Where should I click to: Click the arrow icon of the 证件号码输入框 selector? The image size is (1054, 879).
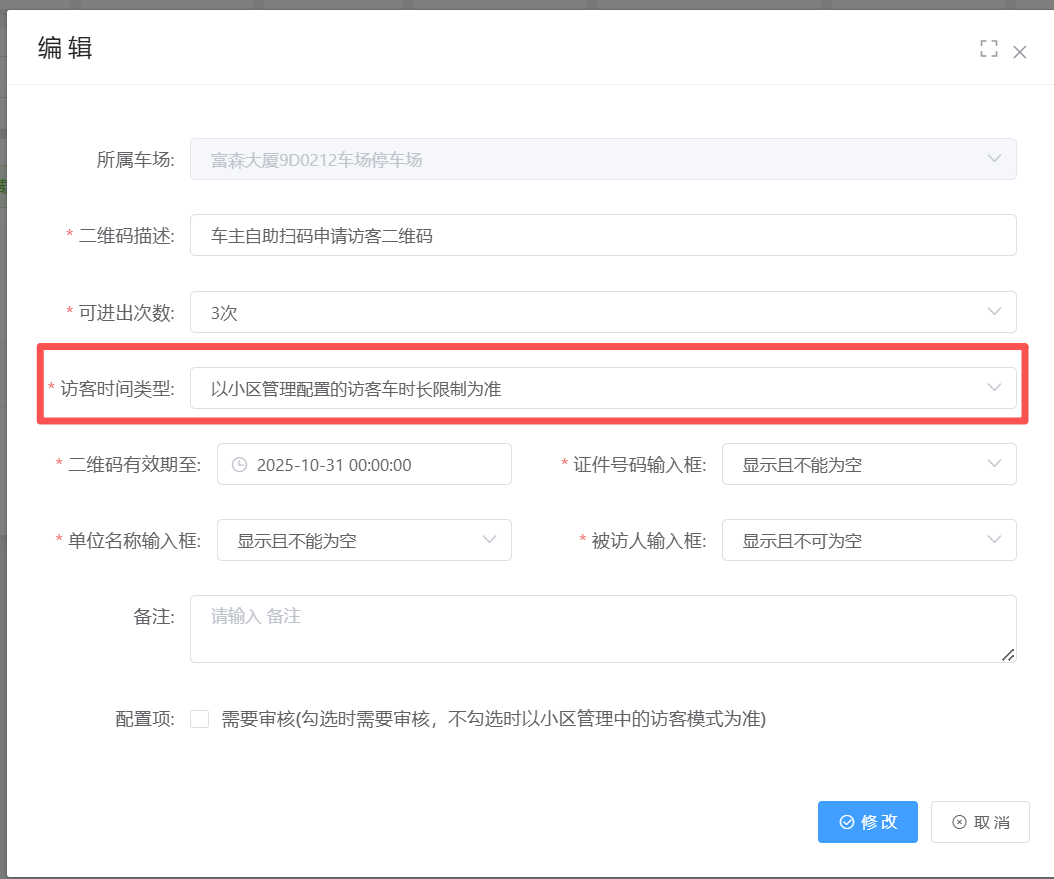pos(994,464)
